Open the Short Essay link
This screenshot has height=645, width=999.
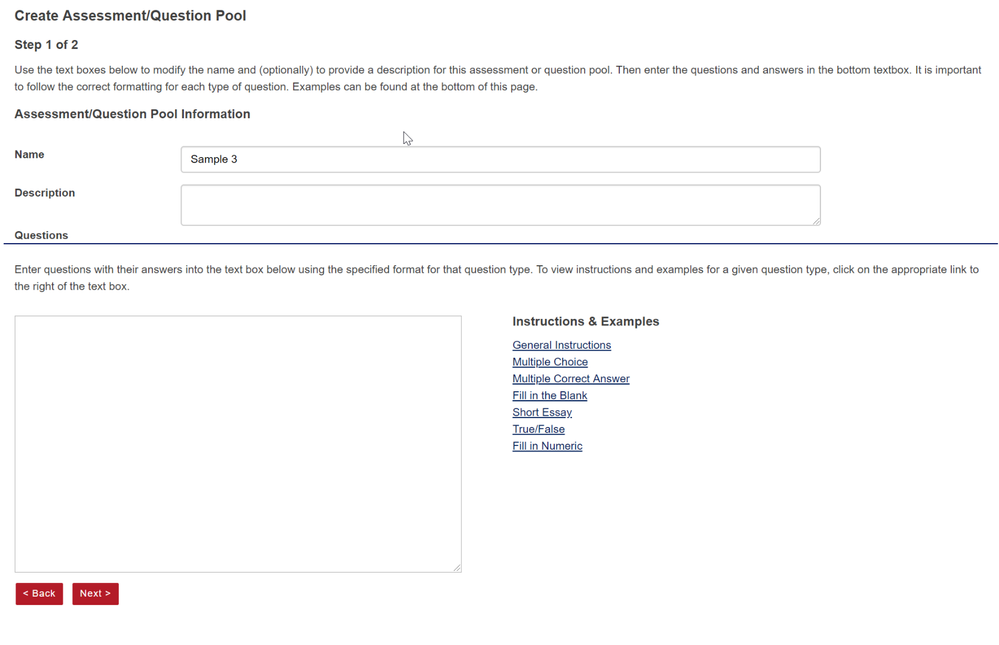(x=542, y=412)
